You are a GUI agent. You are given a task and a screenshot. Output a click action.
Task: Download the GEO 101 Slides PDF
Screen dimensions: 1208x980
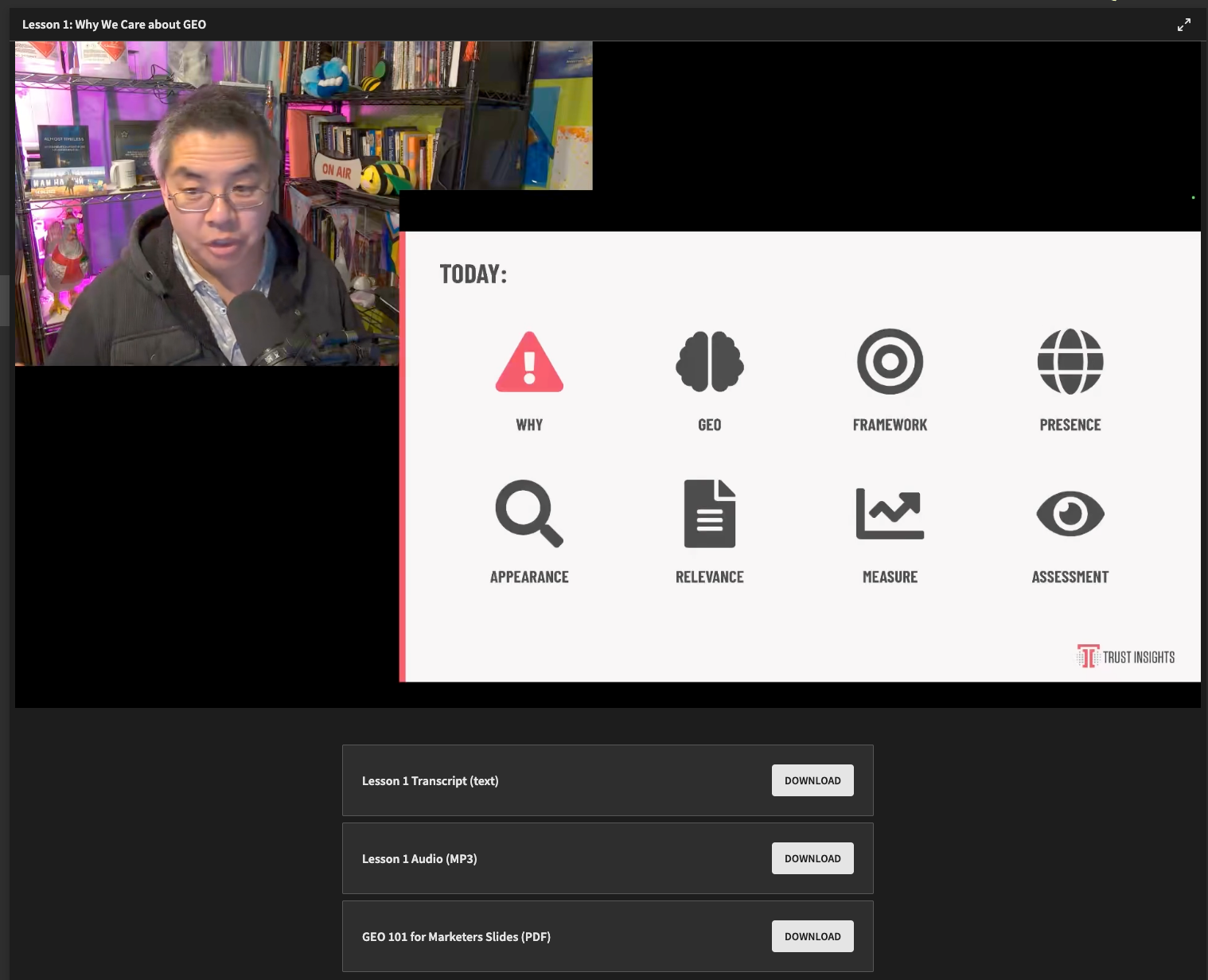(812, 936)
